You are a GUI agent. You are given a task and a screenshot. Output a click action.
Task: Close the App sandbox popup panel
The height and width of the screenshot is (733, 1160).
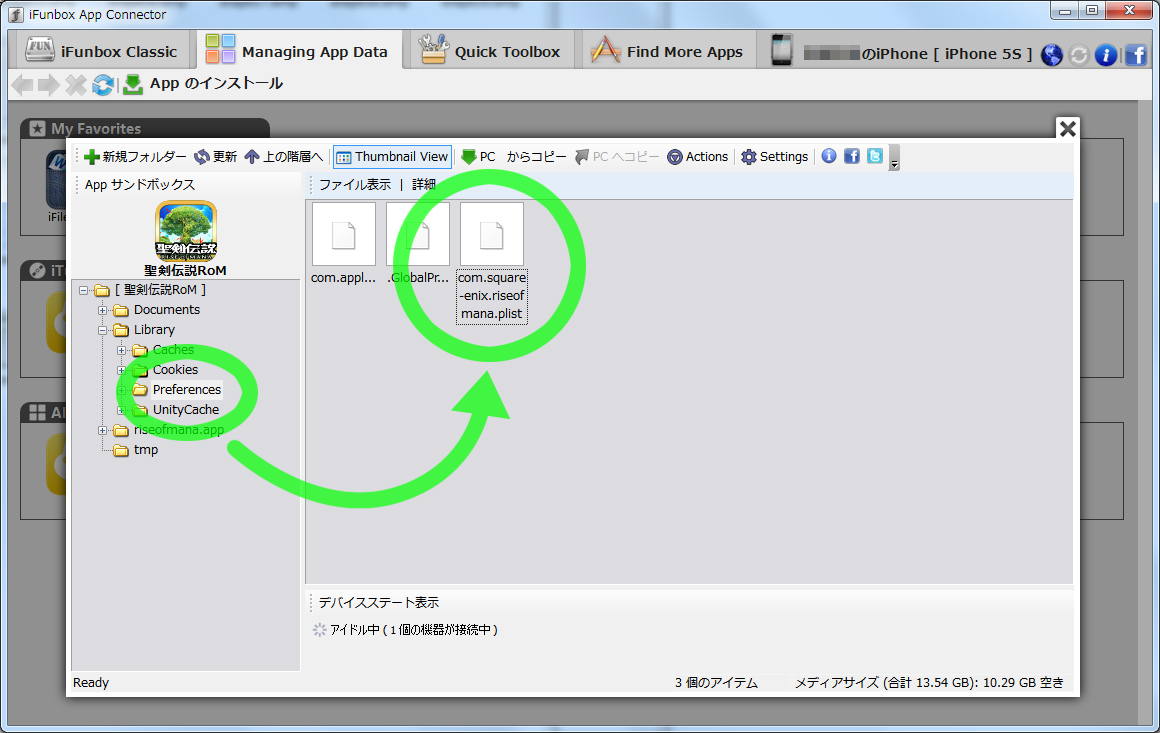(x=1068, y=129)
